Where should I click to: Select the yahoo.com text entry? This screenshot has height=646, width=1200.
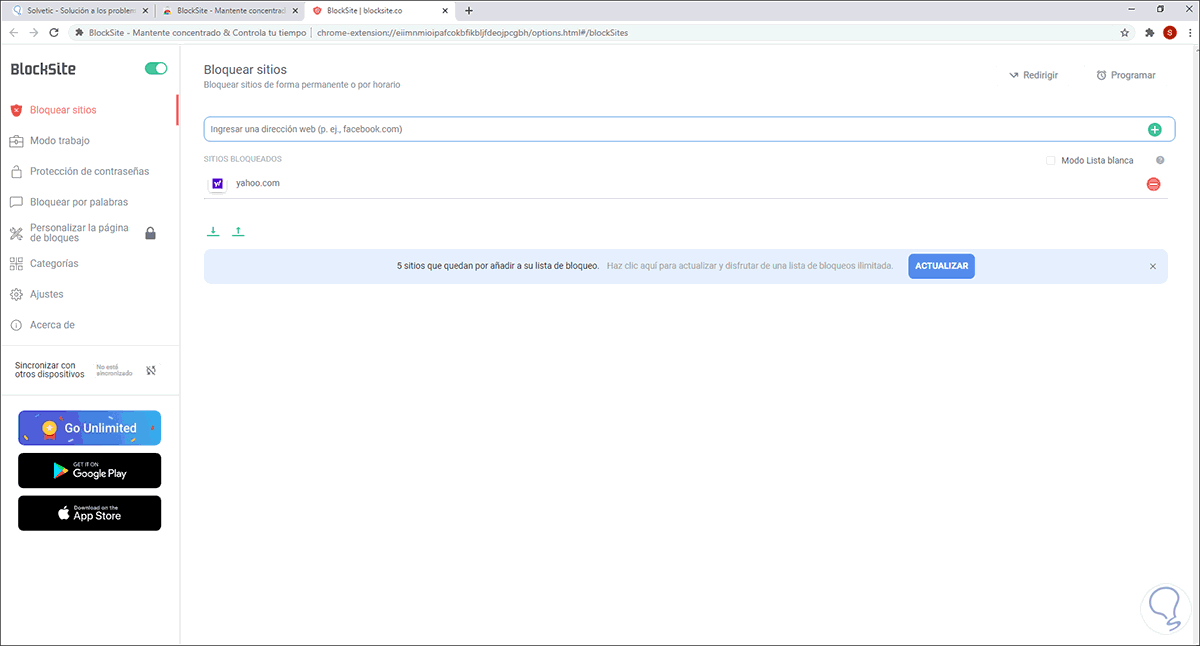tap(258, 183)
